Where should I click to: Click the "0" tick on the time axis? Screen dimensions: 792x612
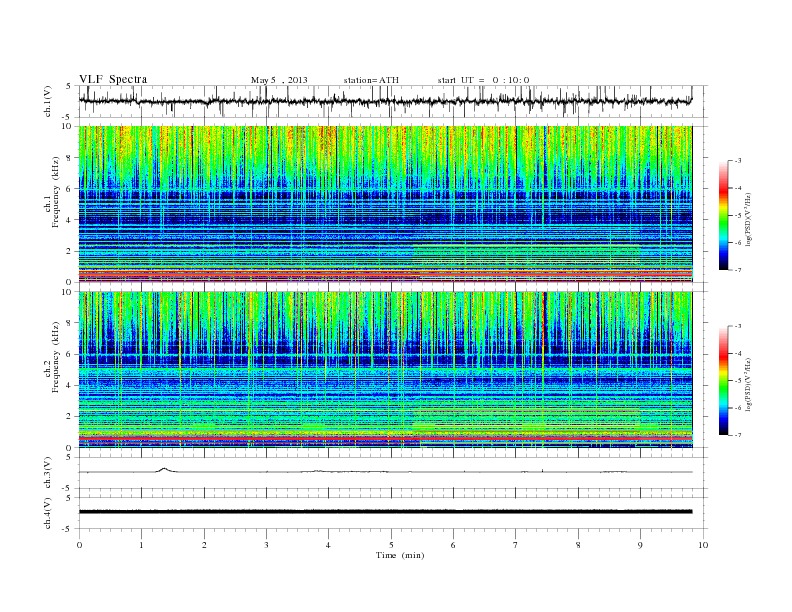pyautogui.click(x=79, y=545)
